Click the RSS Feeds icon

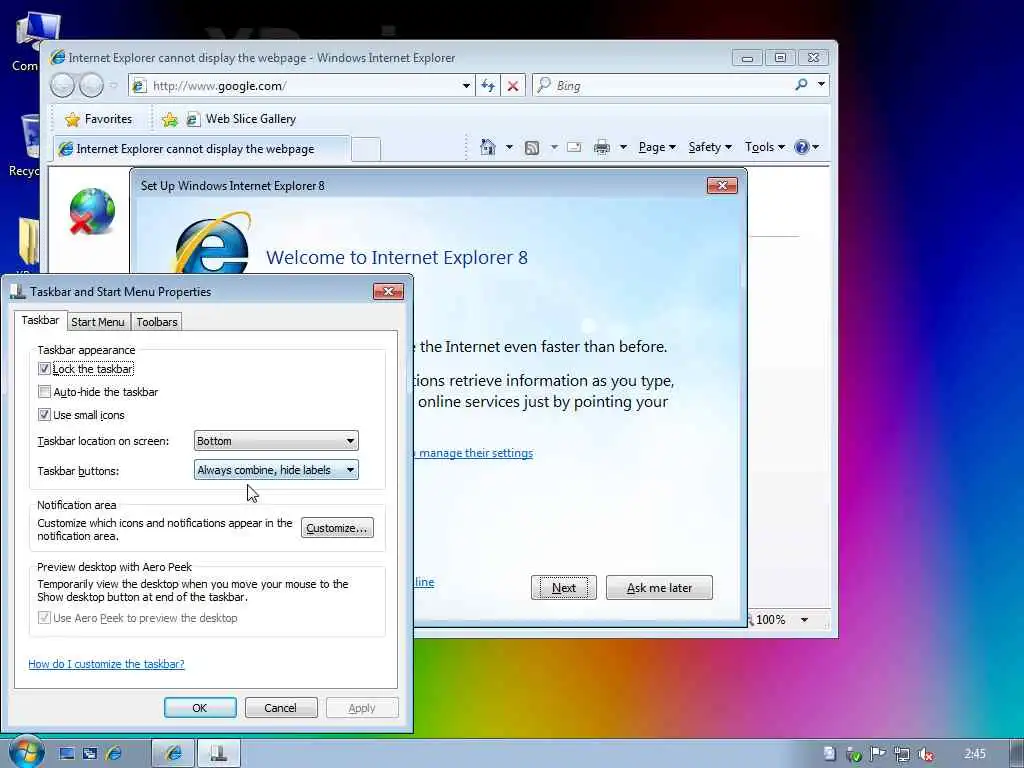click(x=532, y=148)
